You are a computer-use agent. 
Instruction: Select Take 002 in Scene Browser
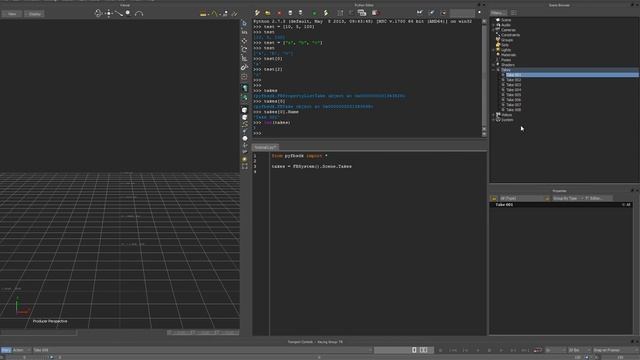click(513, 80)
